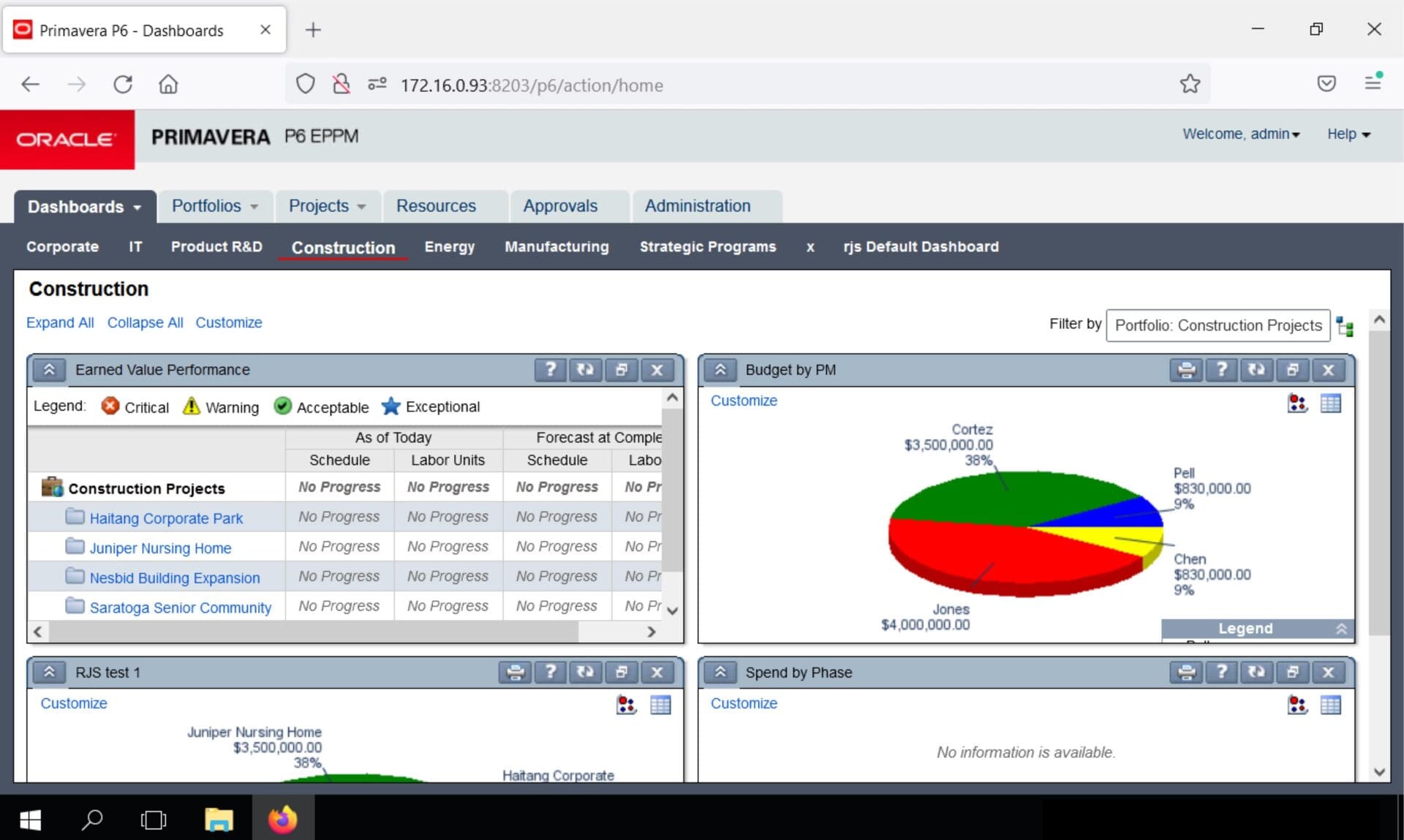Image resolution: width=1404 pixels, height=840 pixels.
Task: Click the Expand All link
Action: (x=60, y=322)
